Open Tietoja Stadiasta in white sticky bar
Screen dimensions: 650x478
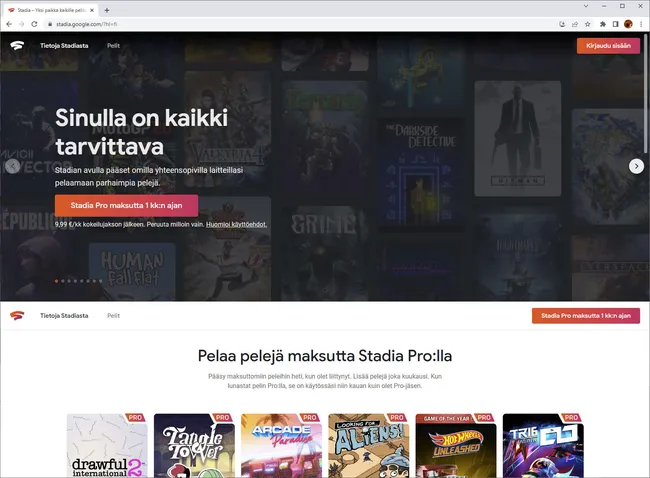[64, 315]
